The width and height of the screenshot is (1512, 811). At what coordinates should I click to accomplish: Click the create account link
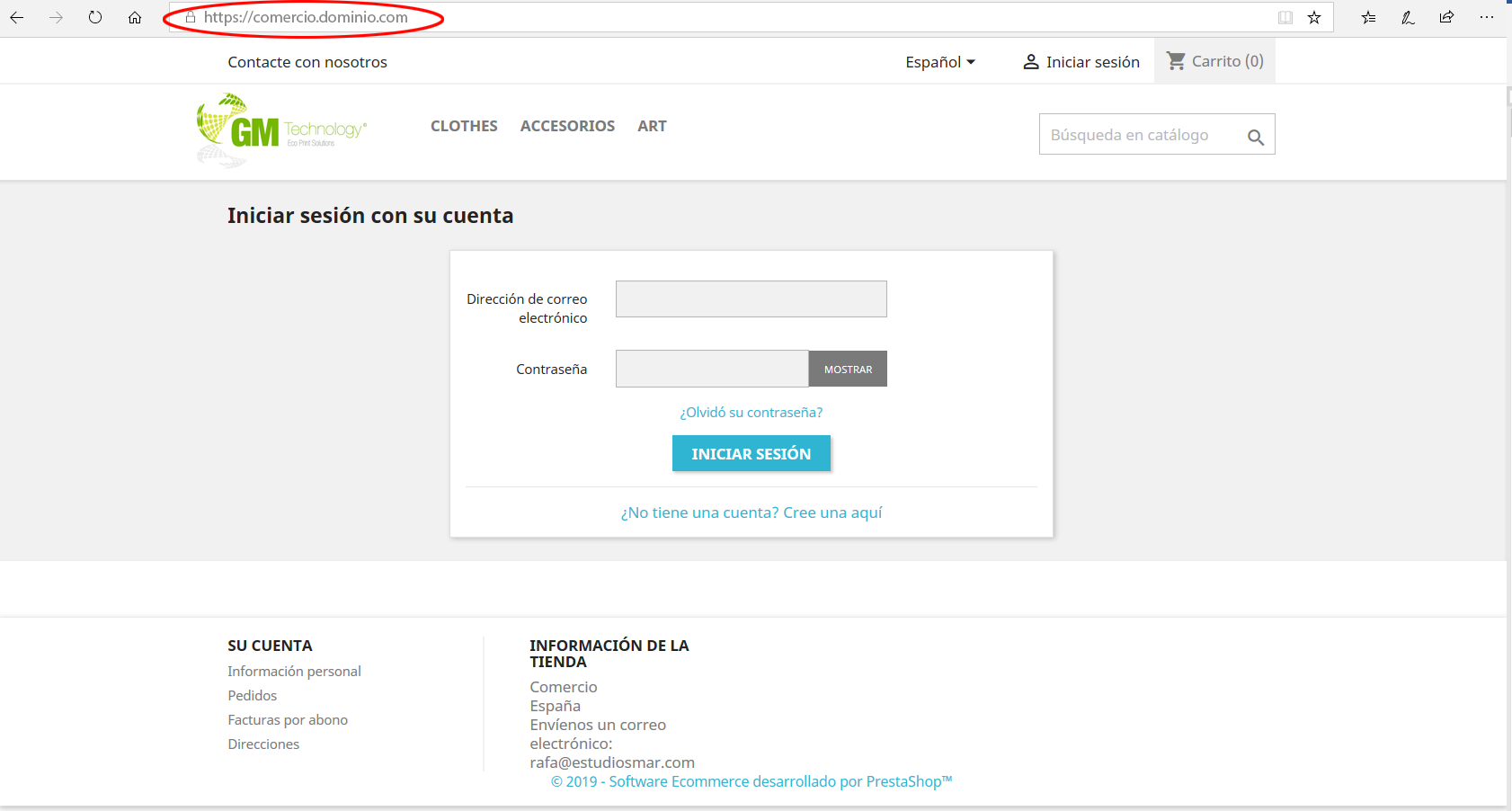[x=751, y=512]
